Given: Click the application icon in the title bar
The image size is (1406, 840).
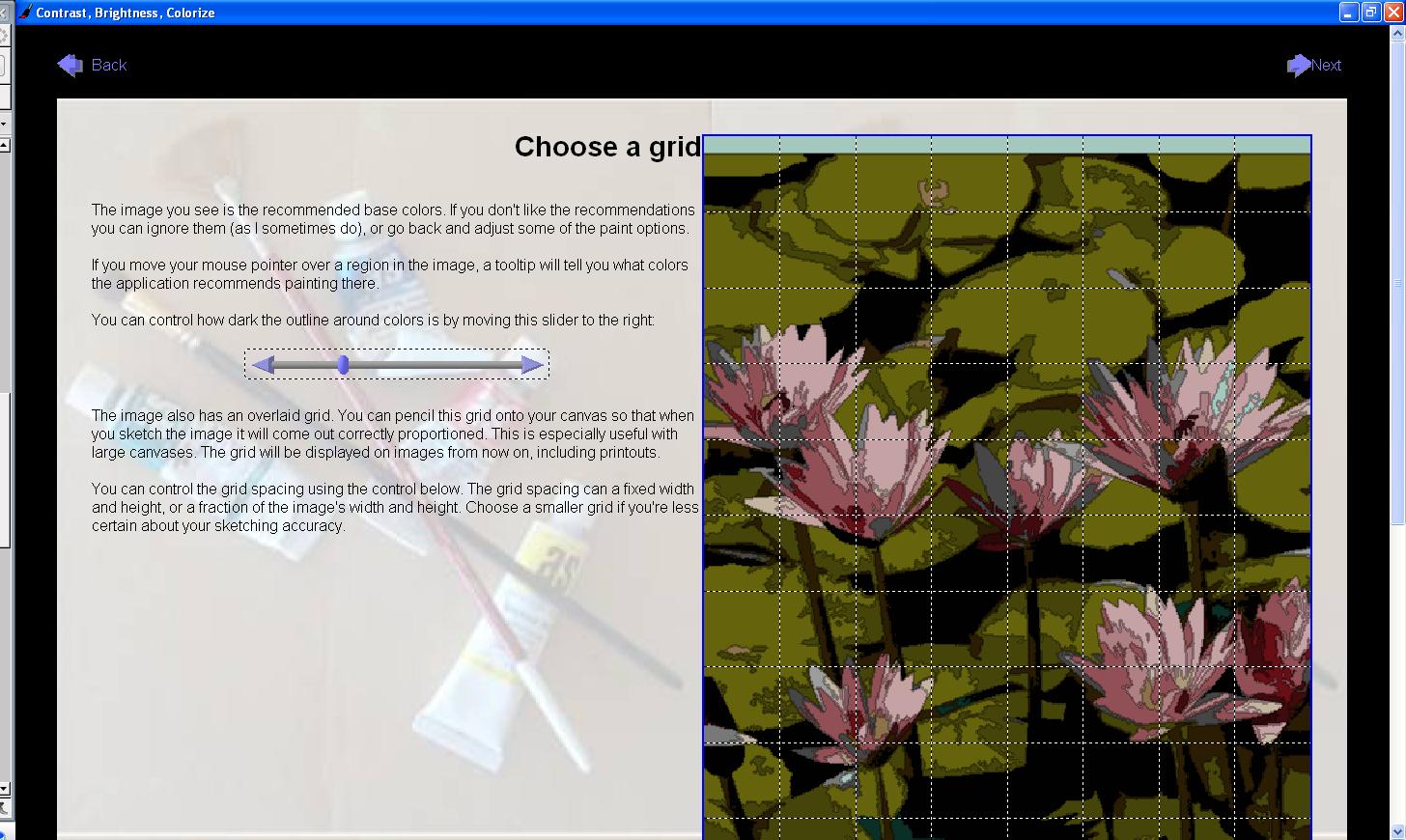Looking at the screenshot, I should [x=25, y=13].
